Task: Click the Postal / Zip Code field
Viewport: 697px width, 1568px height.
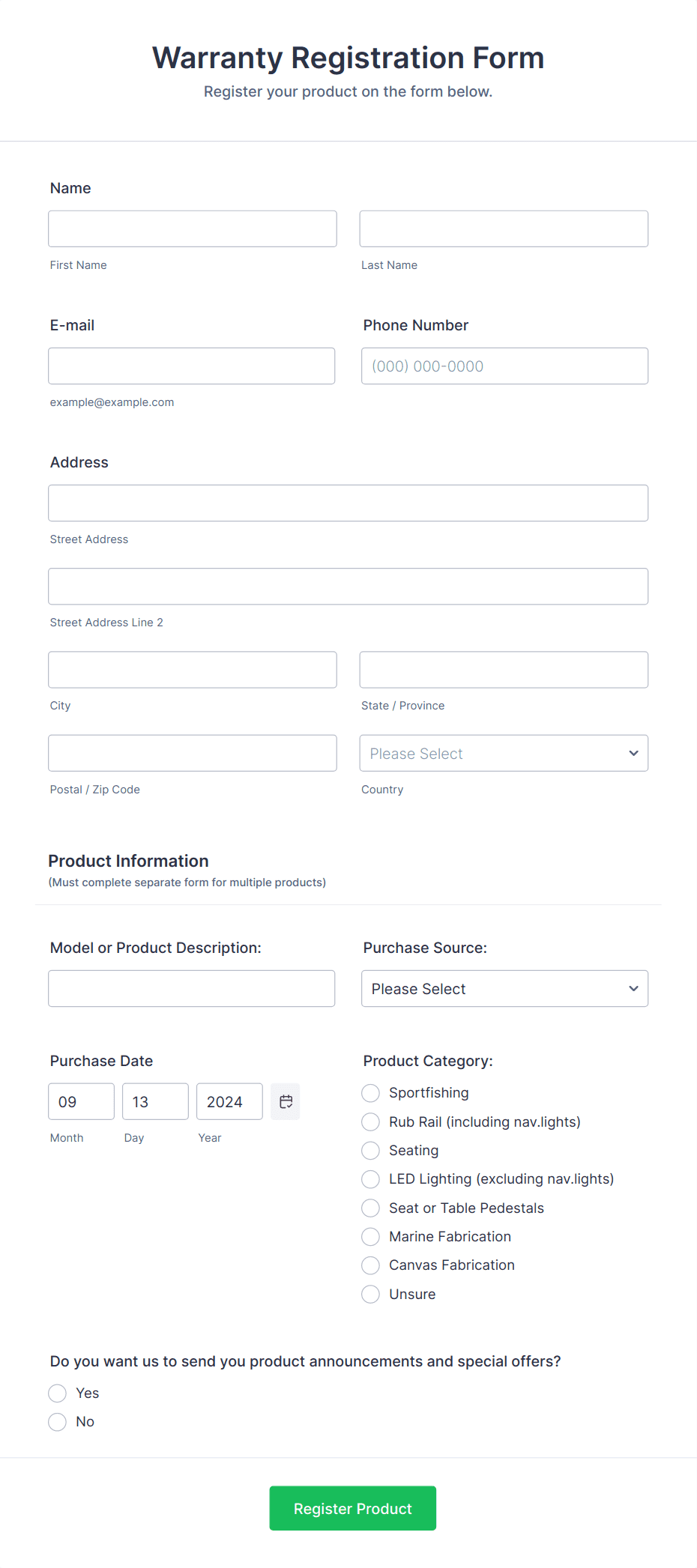Action: coord(193,753)
